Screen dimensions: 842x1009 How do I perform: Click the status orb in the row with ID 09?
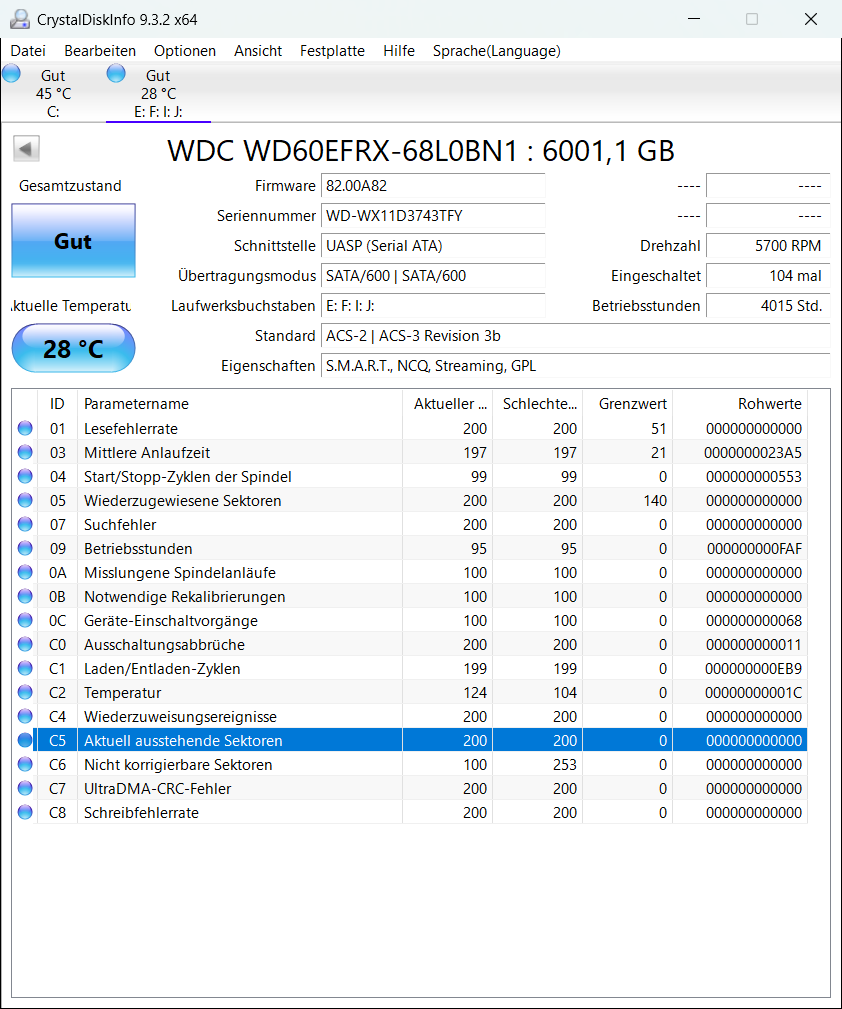point(25,548)
